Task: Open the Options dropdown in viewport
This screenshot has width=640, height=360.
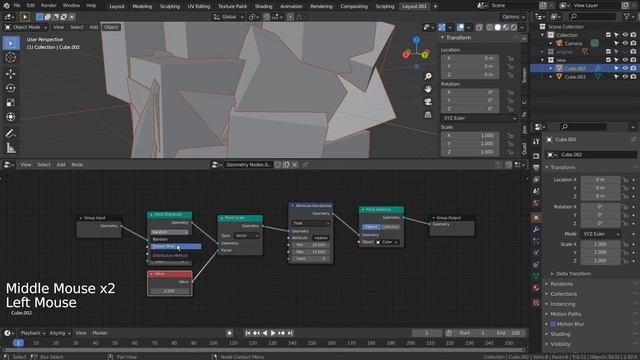Action: (513, 17)
